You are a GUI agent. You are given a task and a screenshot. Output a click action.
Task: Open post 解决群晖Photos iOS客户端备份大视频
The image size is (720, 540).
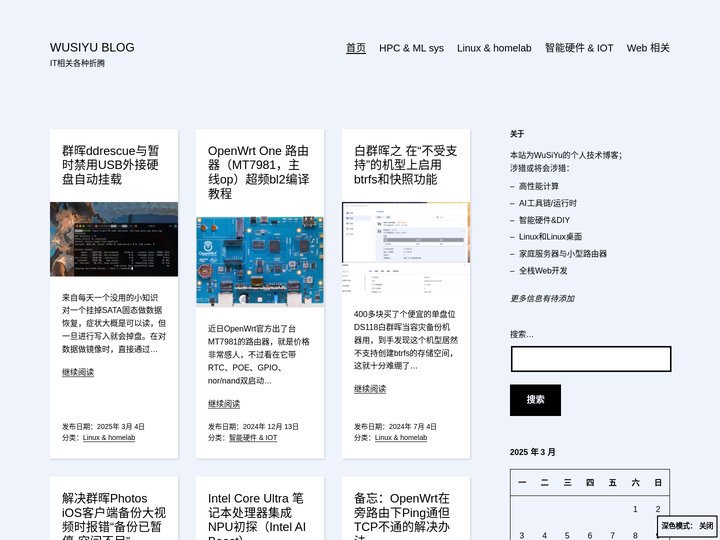(x=114, y=516)
